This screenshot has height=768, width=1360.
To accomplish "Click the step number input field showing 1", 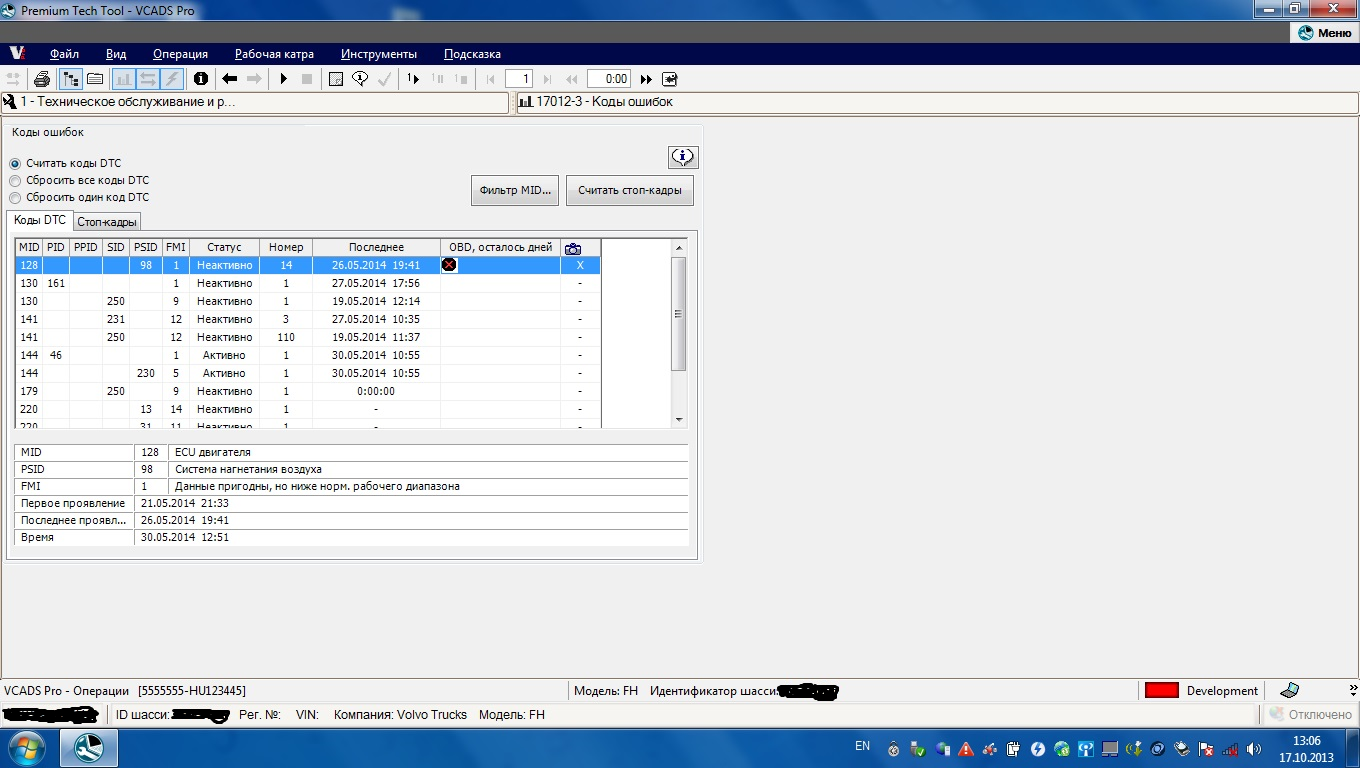I will coord(519,79).
